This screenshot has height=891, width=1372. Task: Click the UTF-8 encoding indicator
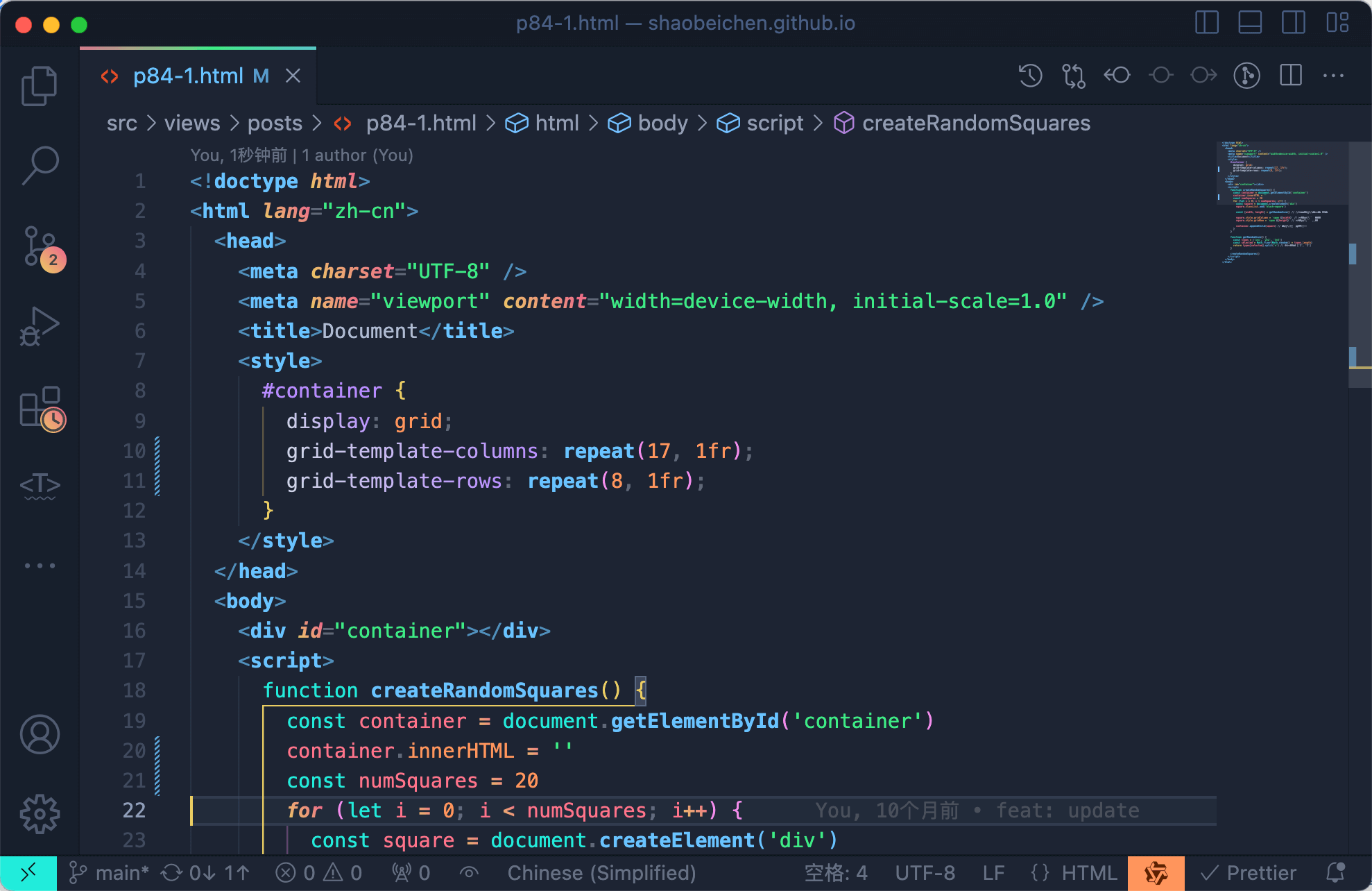click(x=925, y=873)
